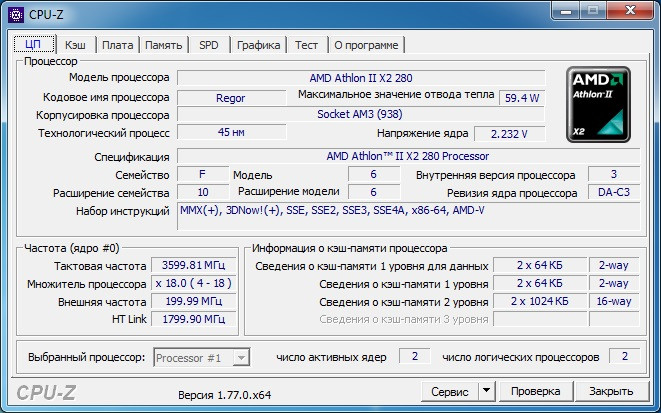This screenshot has height=413, width=661.
Task: Click the empty level 3 cache size field
Action: click(540, 319)
